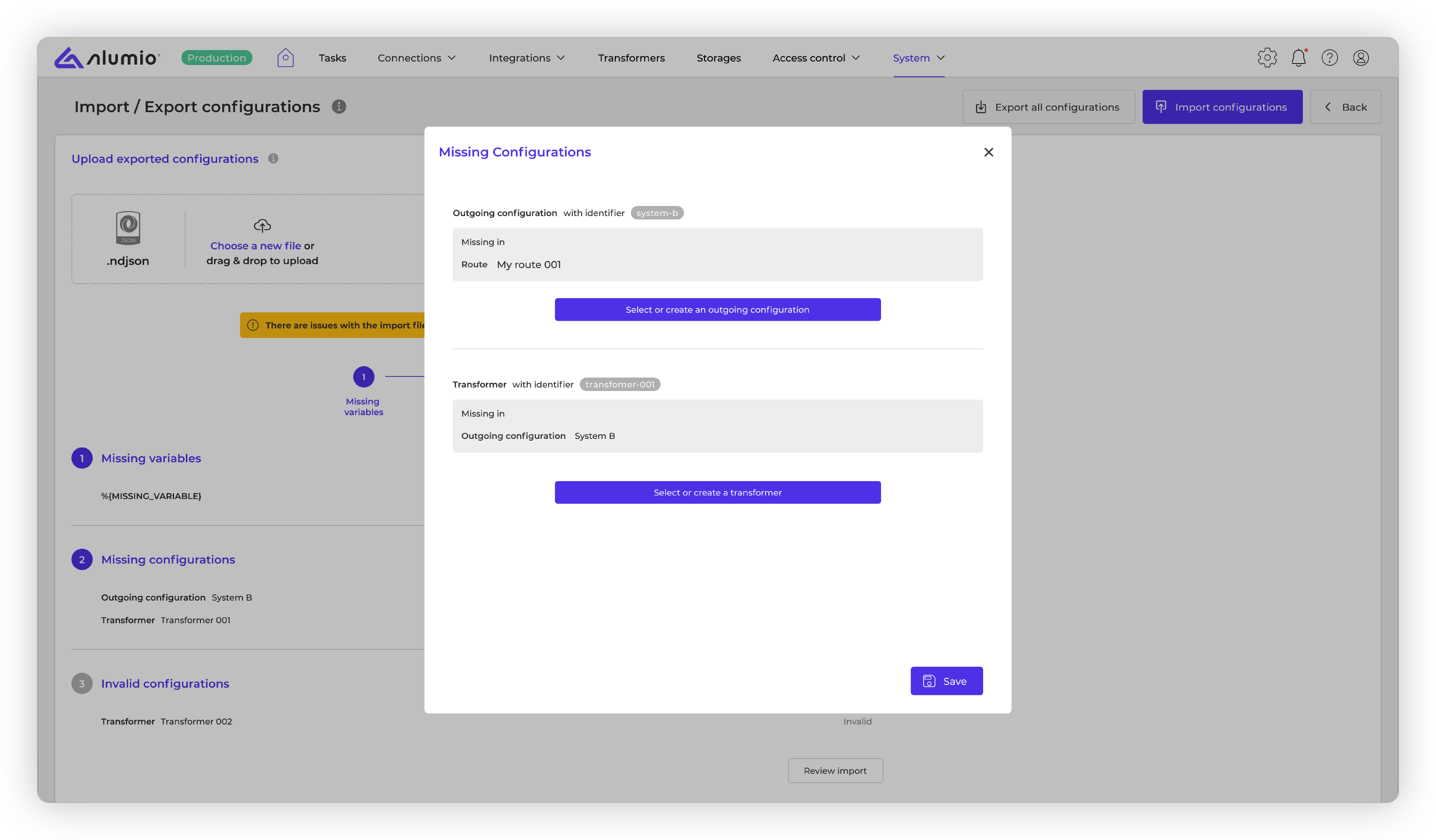Image resolution: width=1436 pixels, height=840 pixels.
Task: Click the help question mark icon
Action: [x=1329, y=58]
